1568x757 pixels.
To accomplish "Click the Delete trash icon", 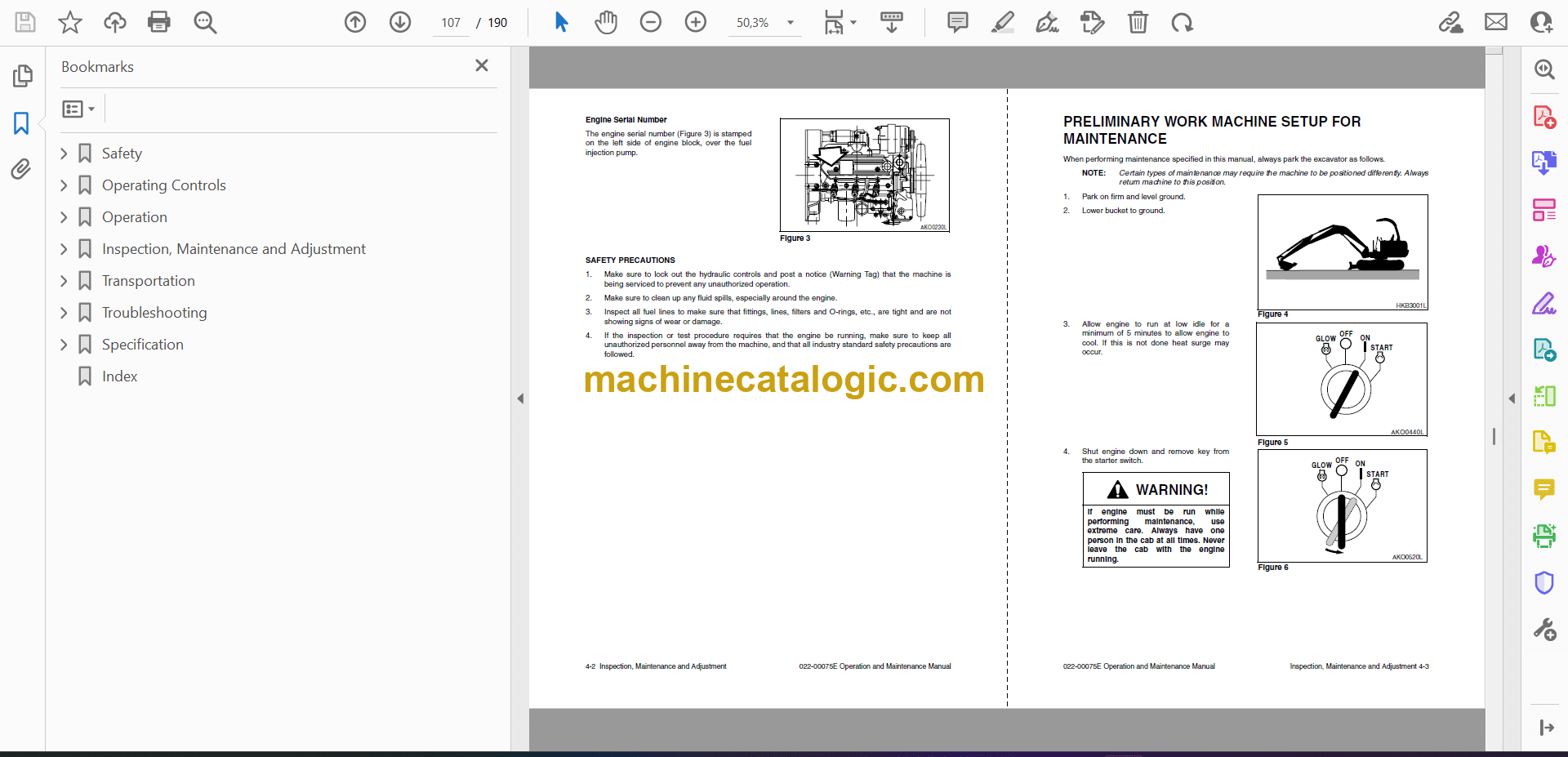I will 1137,22.
